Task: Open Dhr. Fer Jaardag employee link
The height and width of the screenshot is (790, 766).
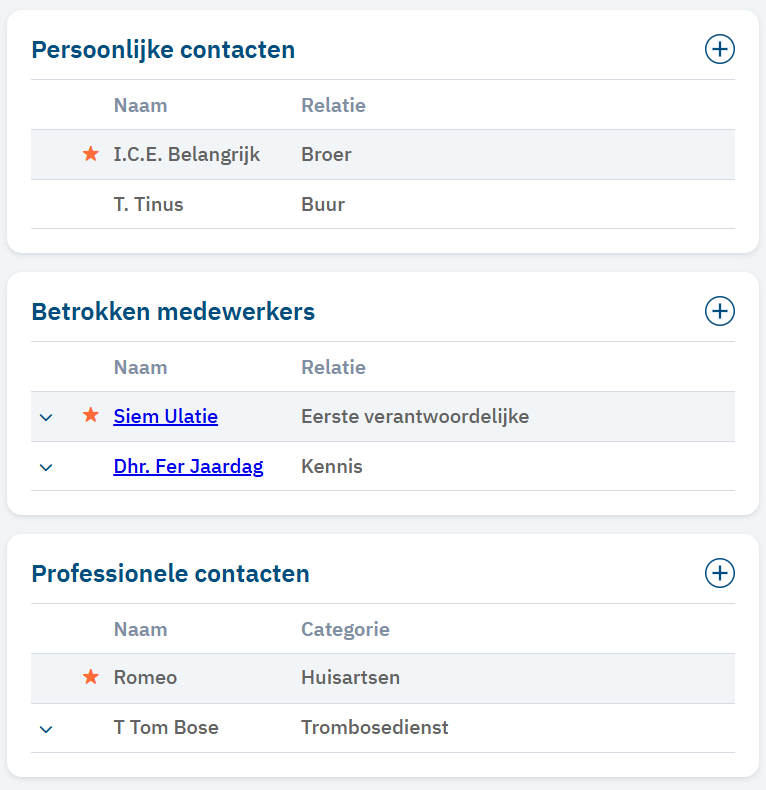Action: [x=188, y=466]
